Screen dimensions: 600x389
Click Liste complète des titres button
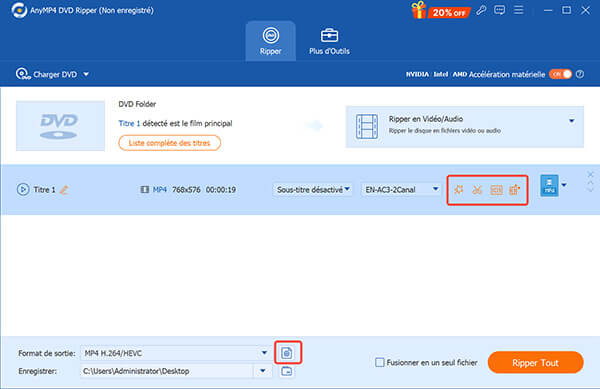pyautogui.click(x=170, y=143)
